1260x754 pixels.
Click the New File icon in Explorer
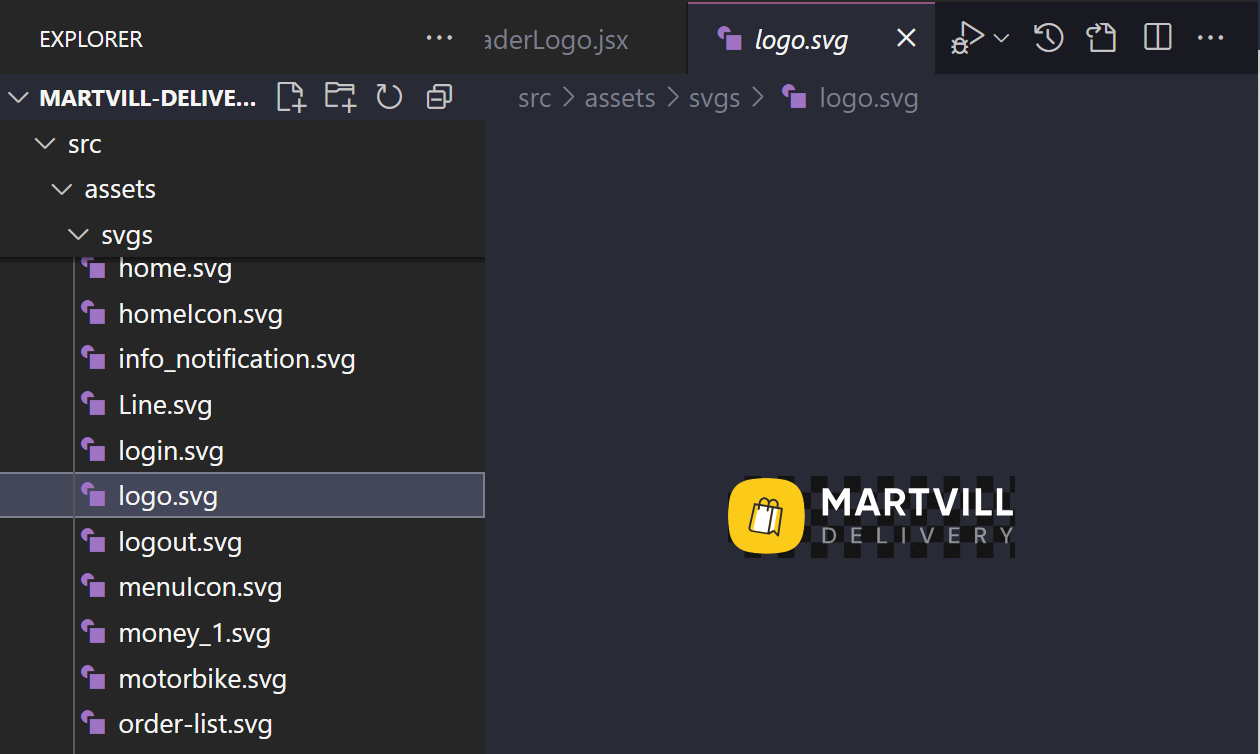pyautogui.click(x=291, y=97)
